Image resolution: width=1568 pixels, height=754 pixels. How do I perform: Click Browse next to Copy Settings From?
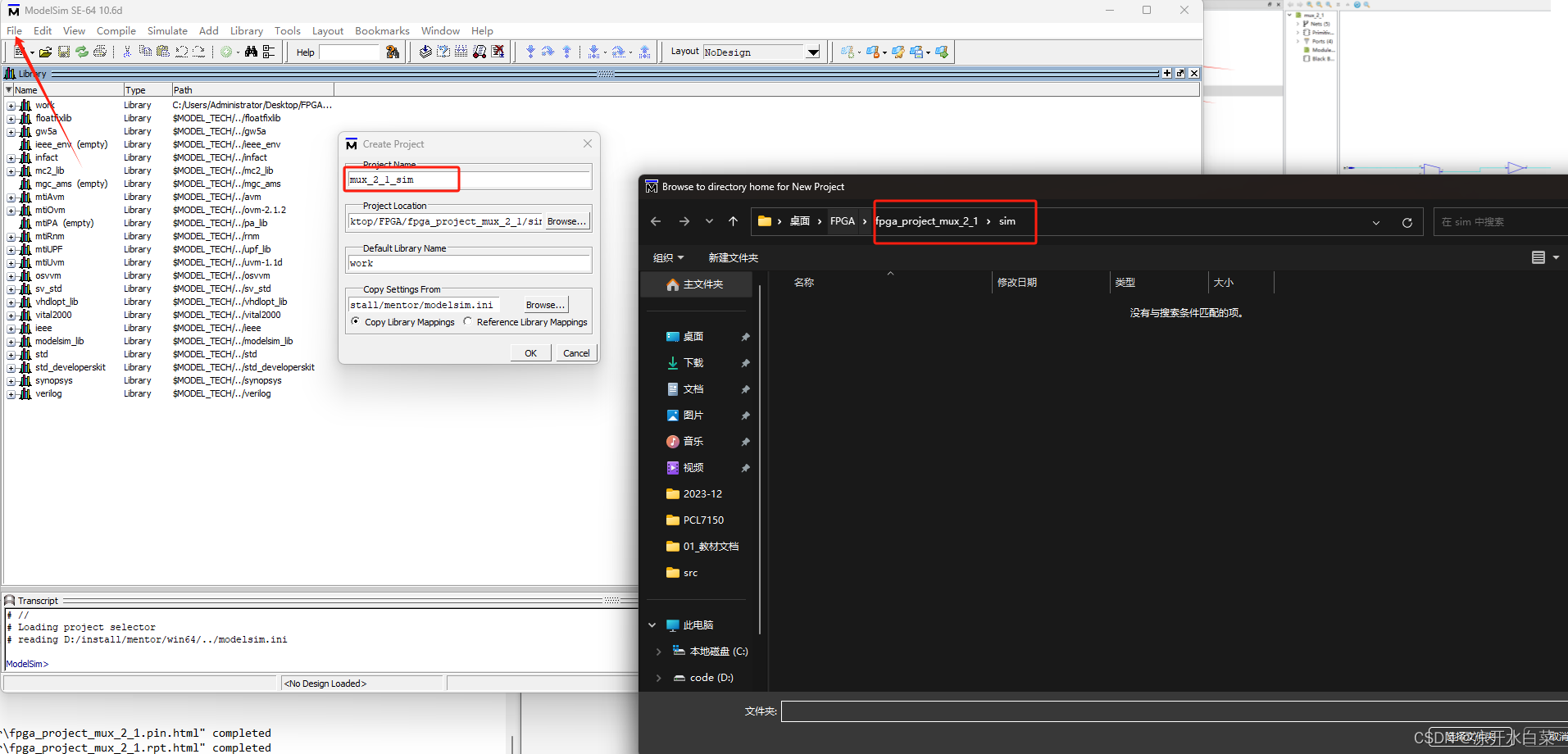[545, 305]
